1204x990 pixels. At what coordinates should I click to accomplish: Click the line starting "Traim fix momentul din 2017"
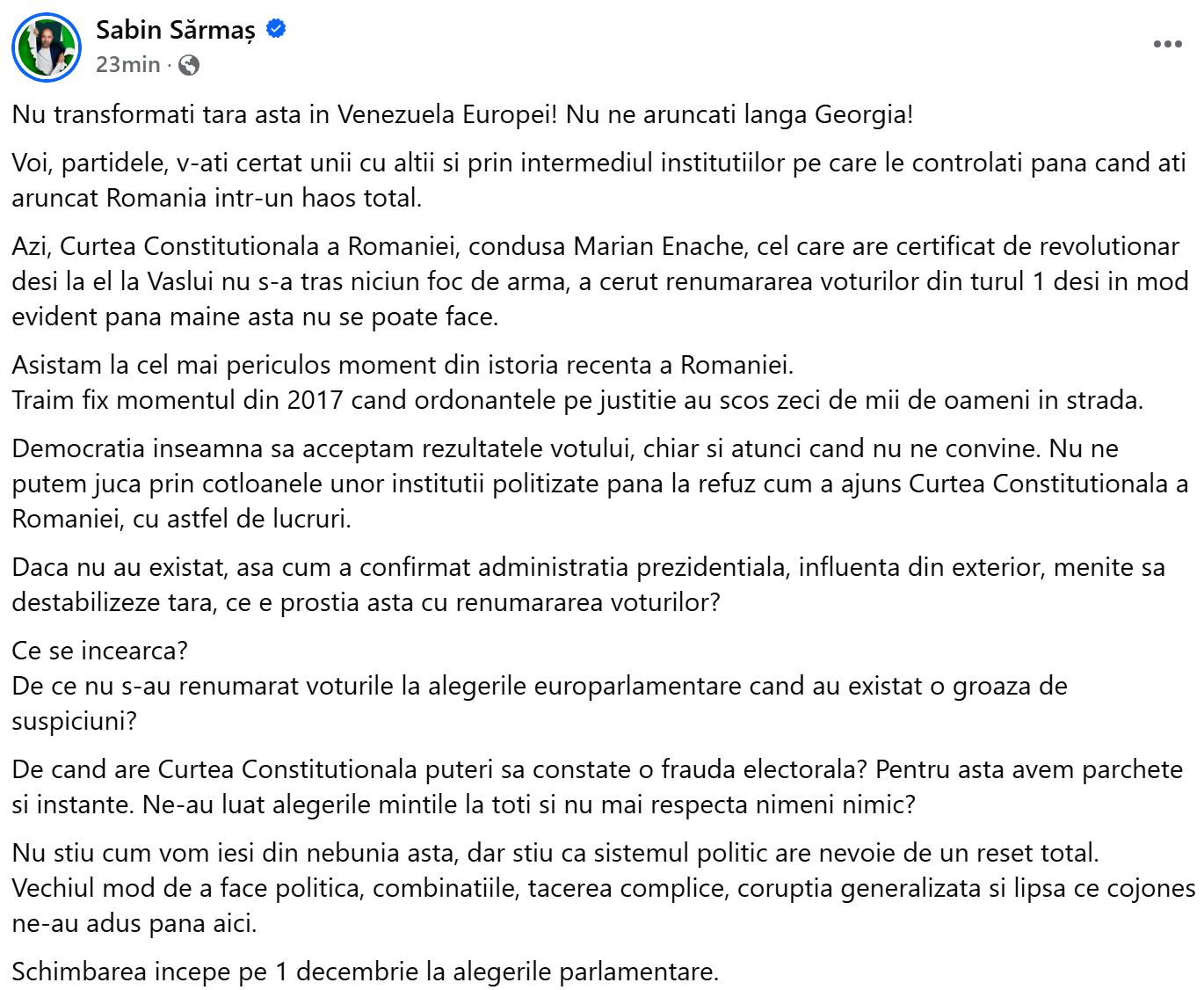click(577, 400)
